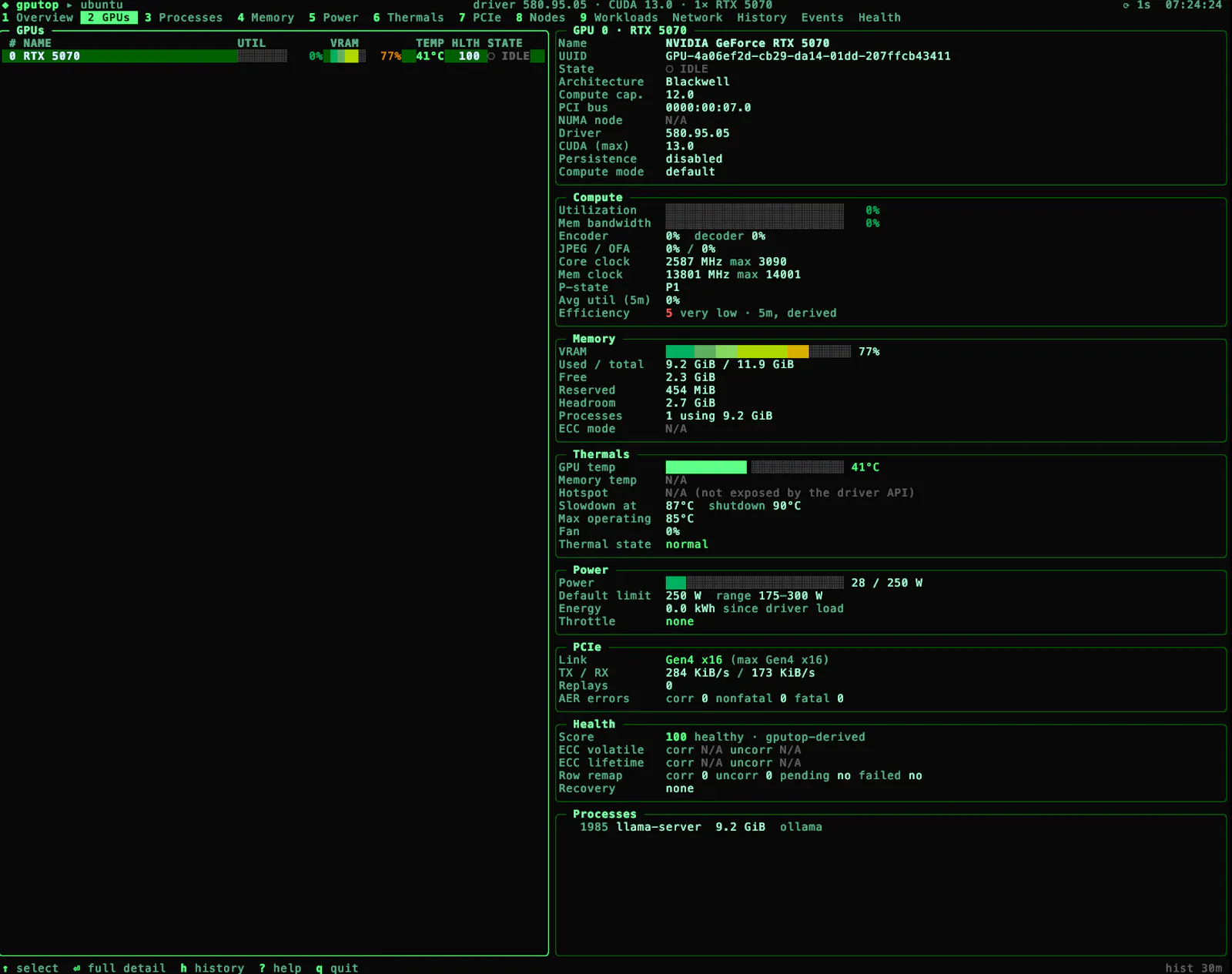
Task: Click the Blackwell architecture value
Action: (698, 82)
